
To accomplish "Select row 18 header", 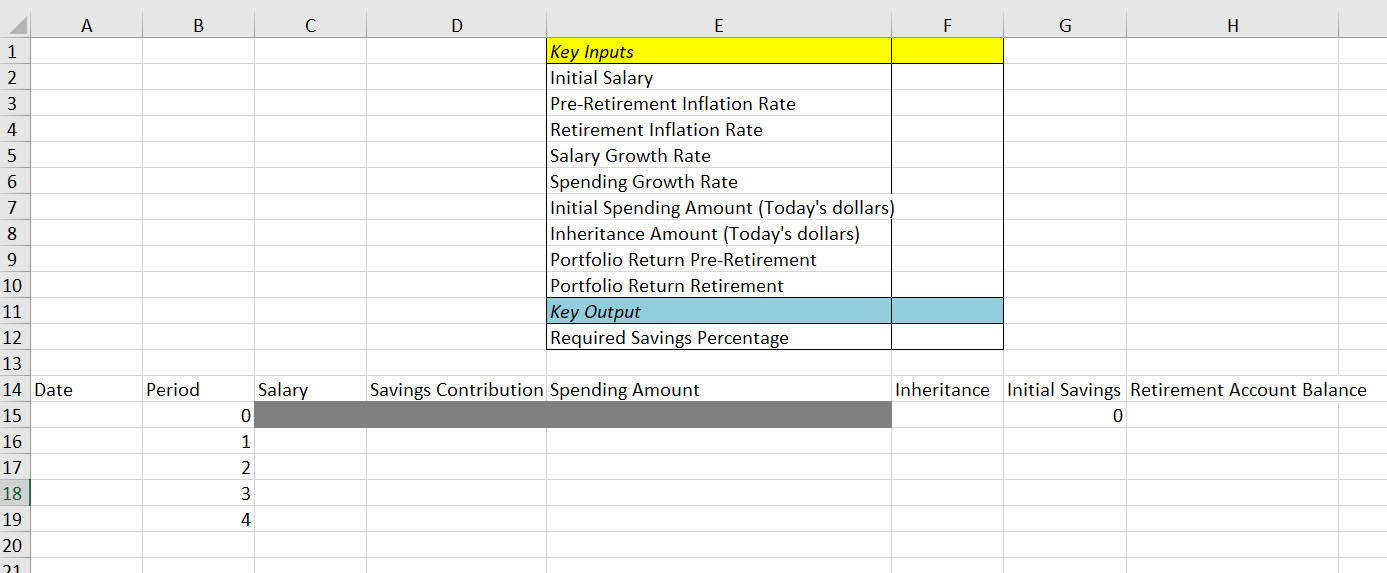I will [x=15, y=494].
